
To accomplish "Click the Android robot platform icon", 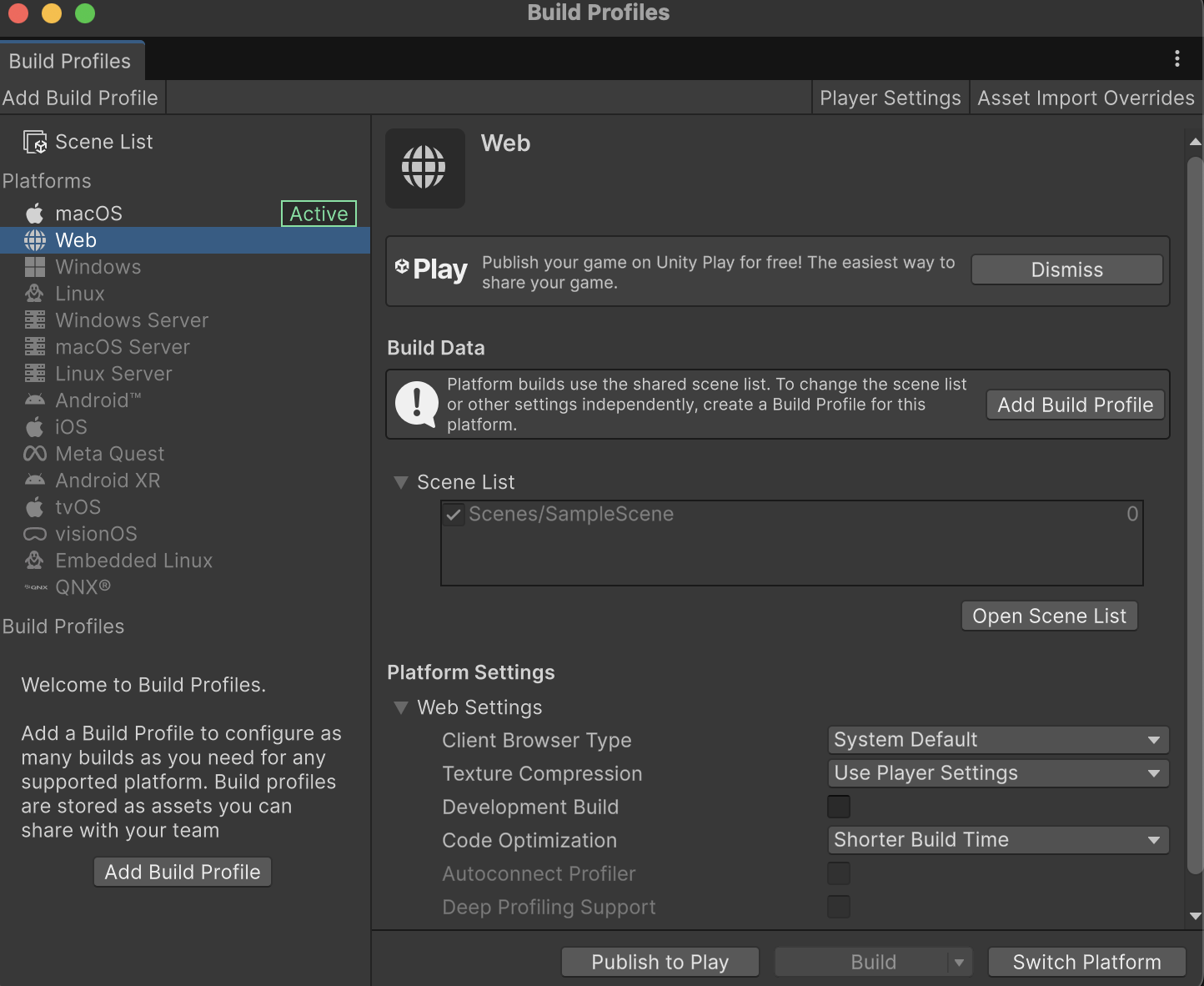I will tap(34, 400).
